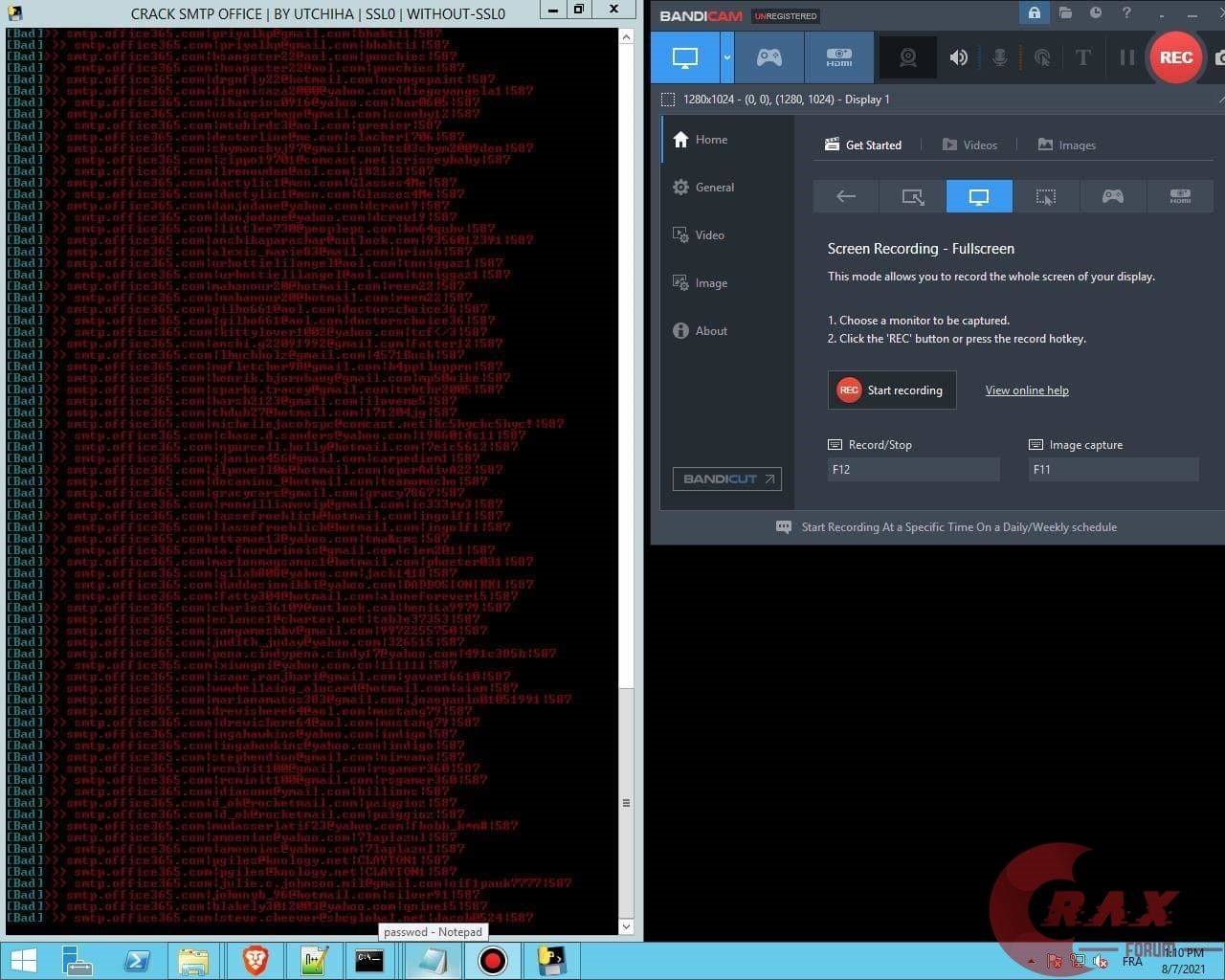The width and height of the screenshot is (1225, 980).
Task: Select rectangle on screen mode icon
Action: pos(912,196)
